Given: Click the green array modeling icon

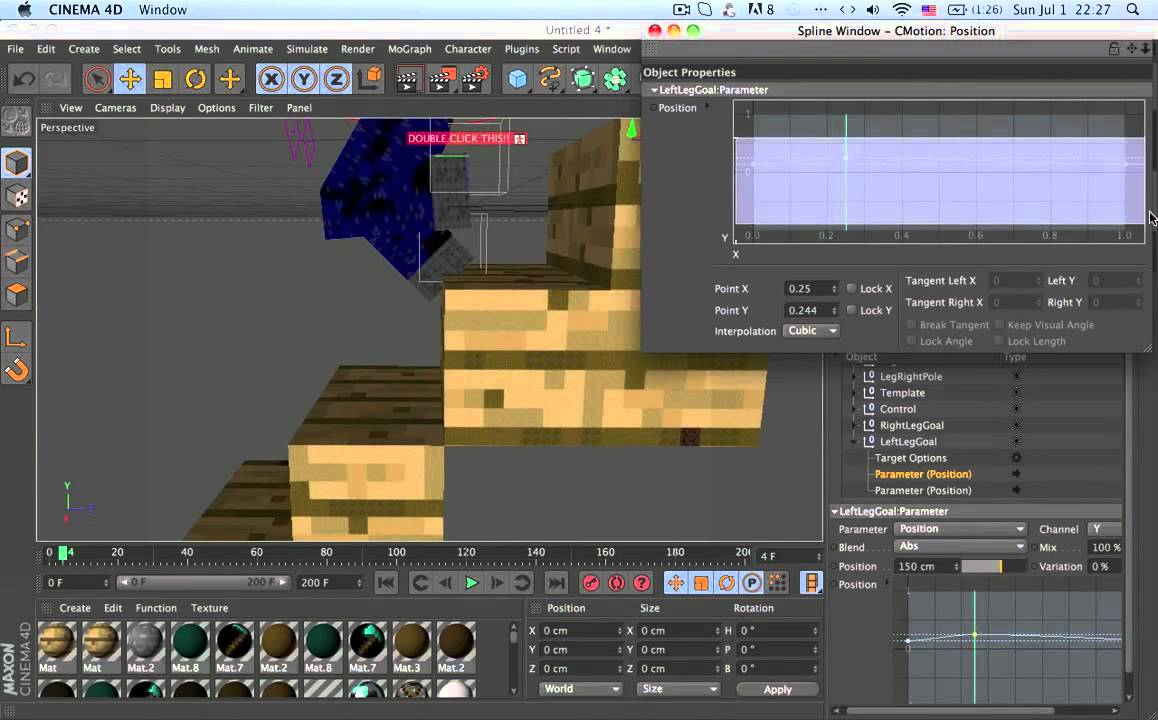Looking at the screenshot, I should pos(615,79).
